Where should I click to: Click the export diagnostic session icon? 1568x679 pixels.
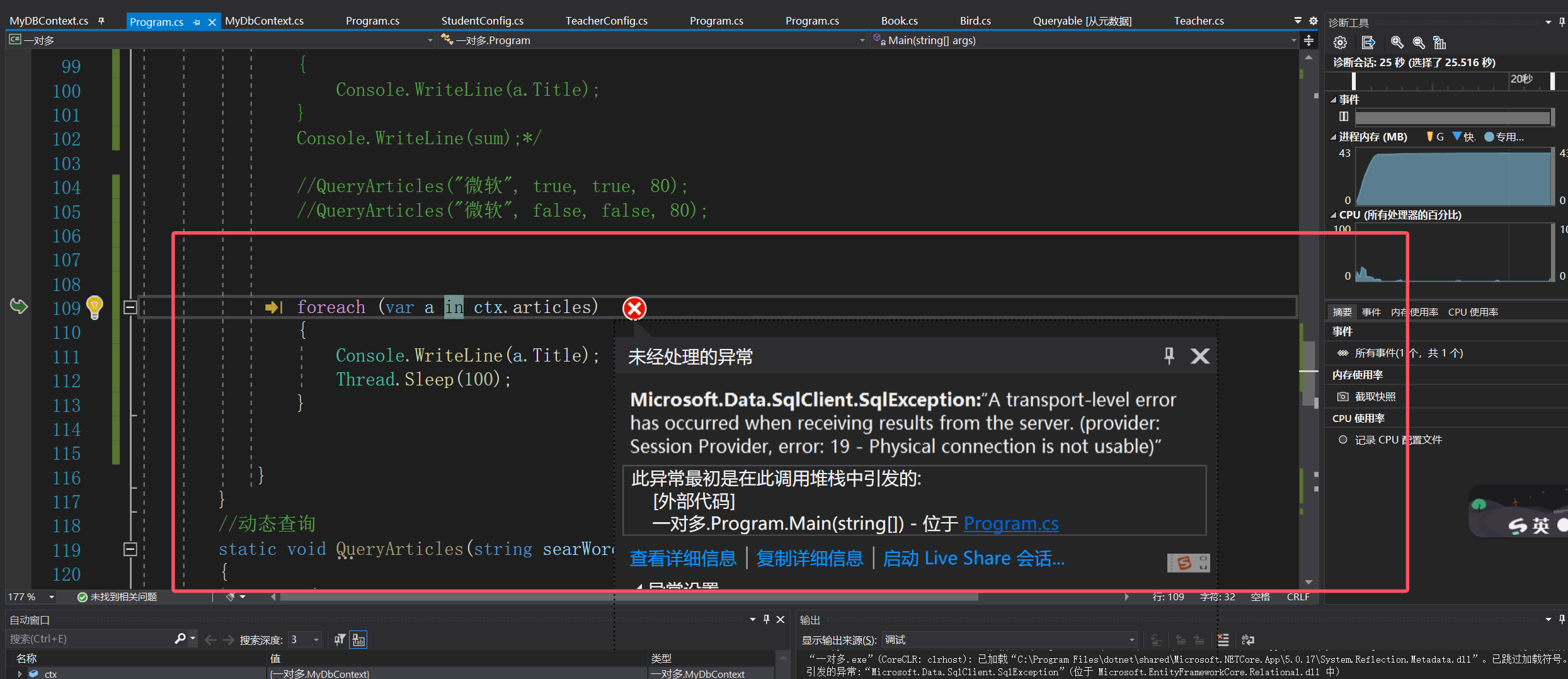[1368, 43]
